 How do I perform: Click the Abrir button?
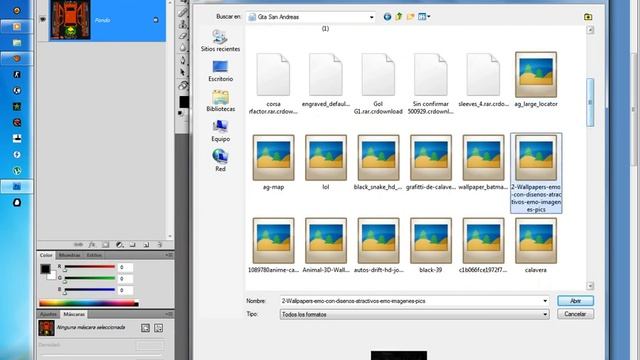coord(576,301)
